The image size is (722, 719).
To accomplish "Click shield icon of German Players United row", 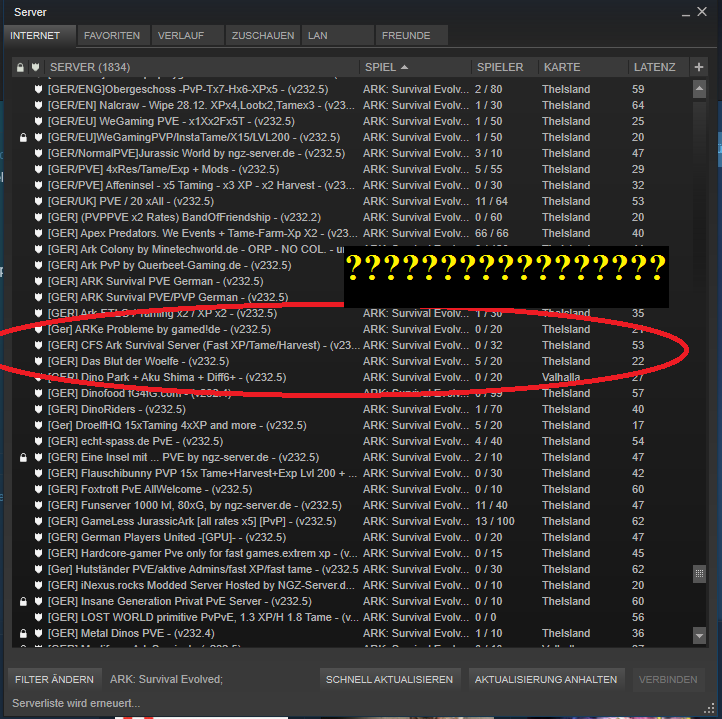I will pos(39,538).
